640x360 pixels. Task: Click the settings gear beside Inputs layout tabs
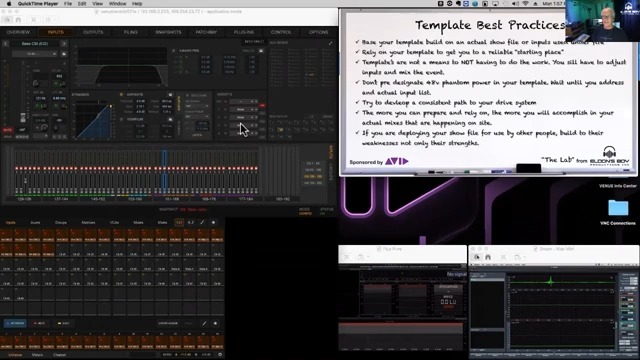pyautogui.click(x=213, y=222)
